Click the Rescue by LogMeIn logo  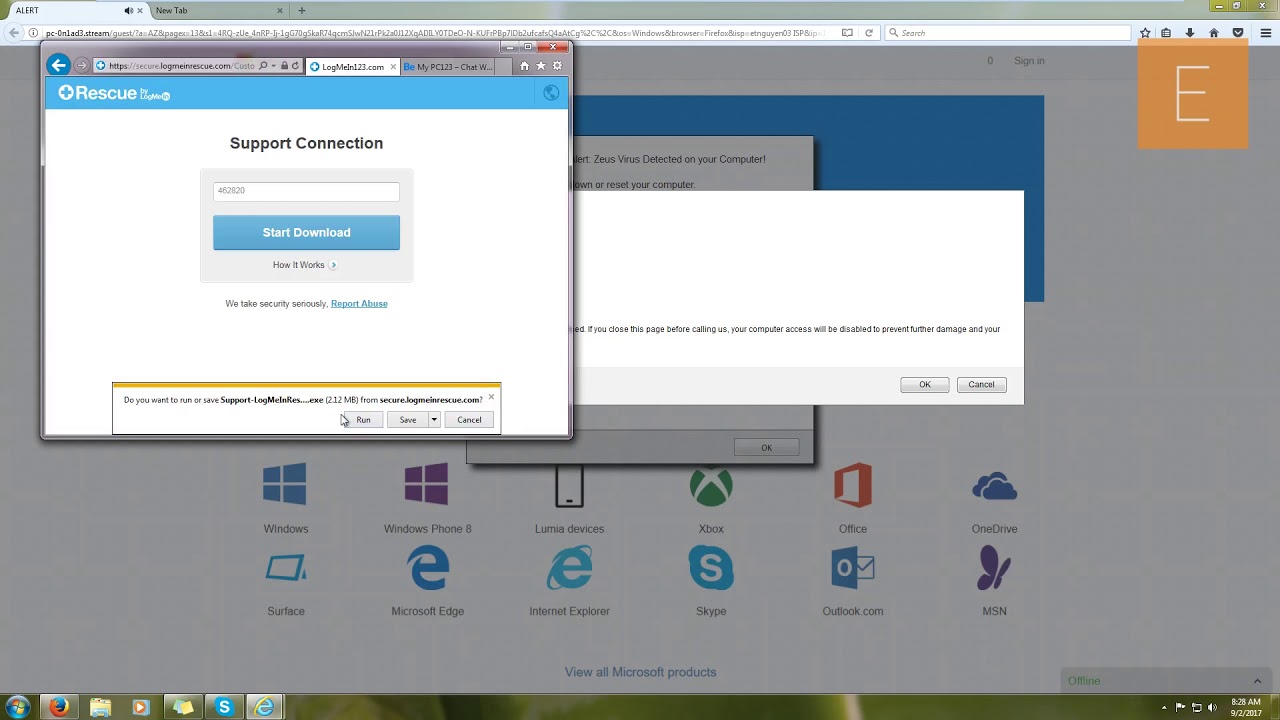[114, 93]
